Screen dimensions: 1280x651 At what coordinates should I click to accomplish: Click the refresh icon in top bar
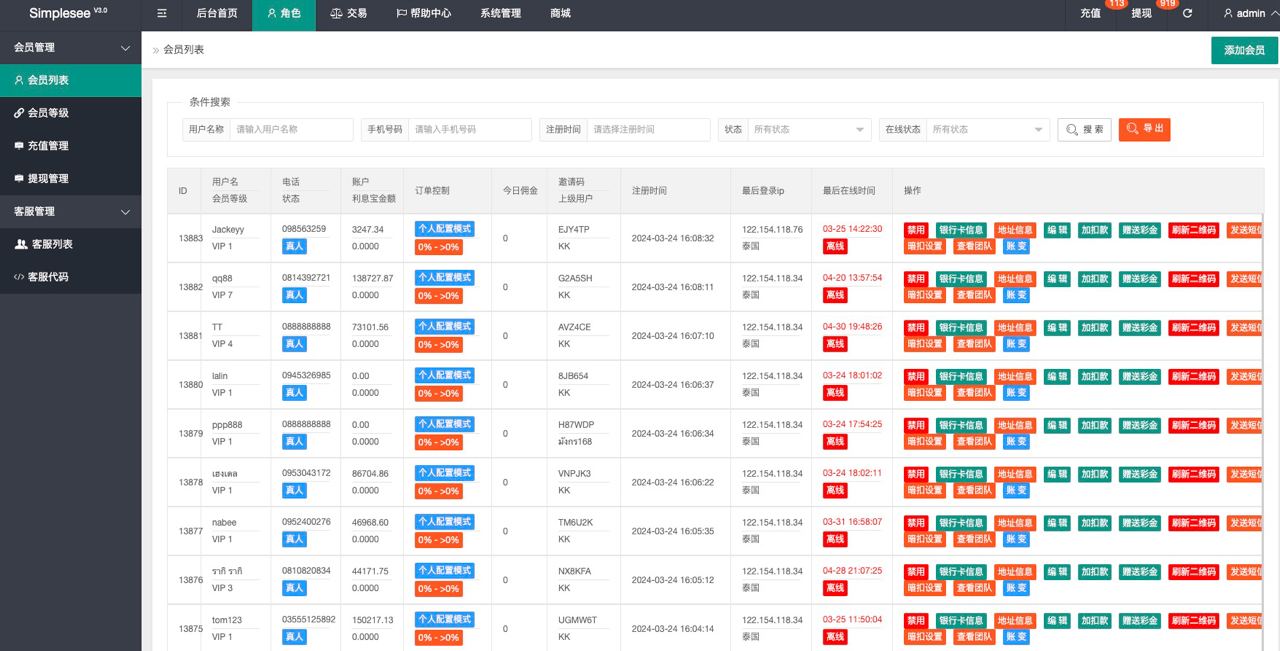[1187, 14]
